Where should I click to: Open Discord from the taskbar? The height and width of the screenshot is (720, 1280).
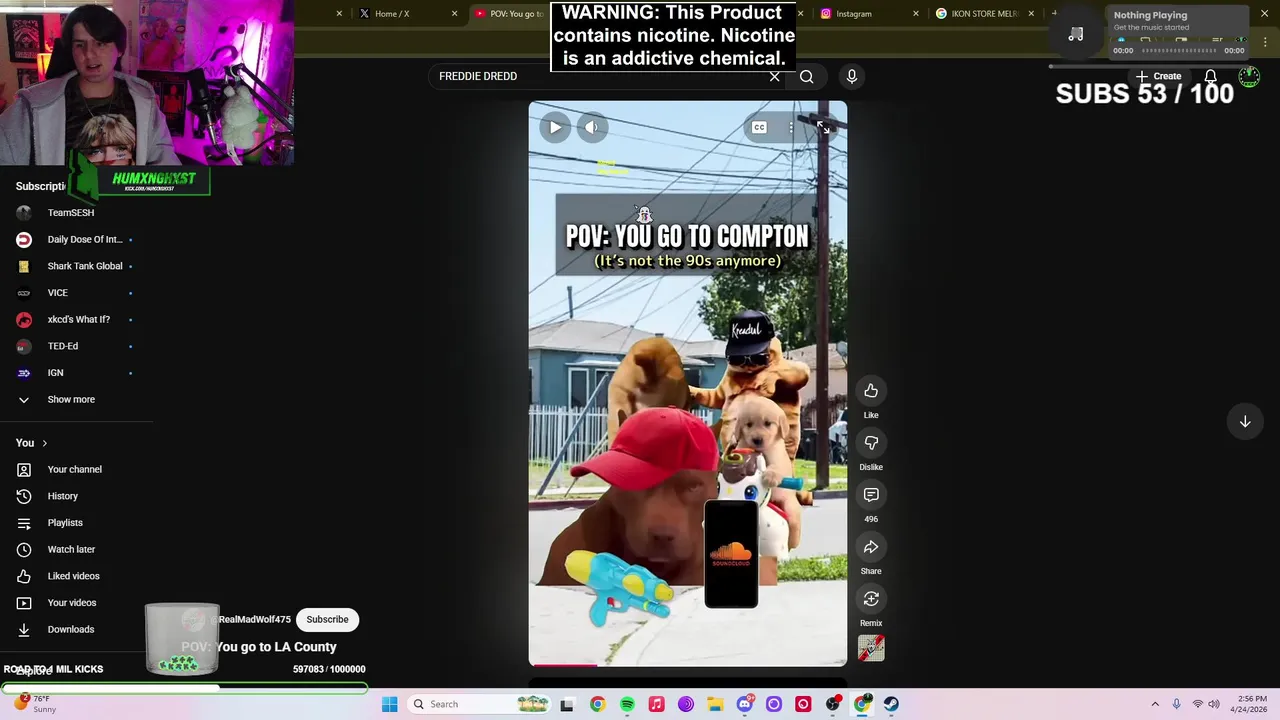click(x=744, y=704)
